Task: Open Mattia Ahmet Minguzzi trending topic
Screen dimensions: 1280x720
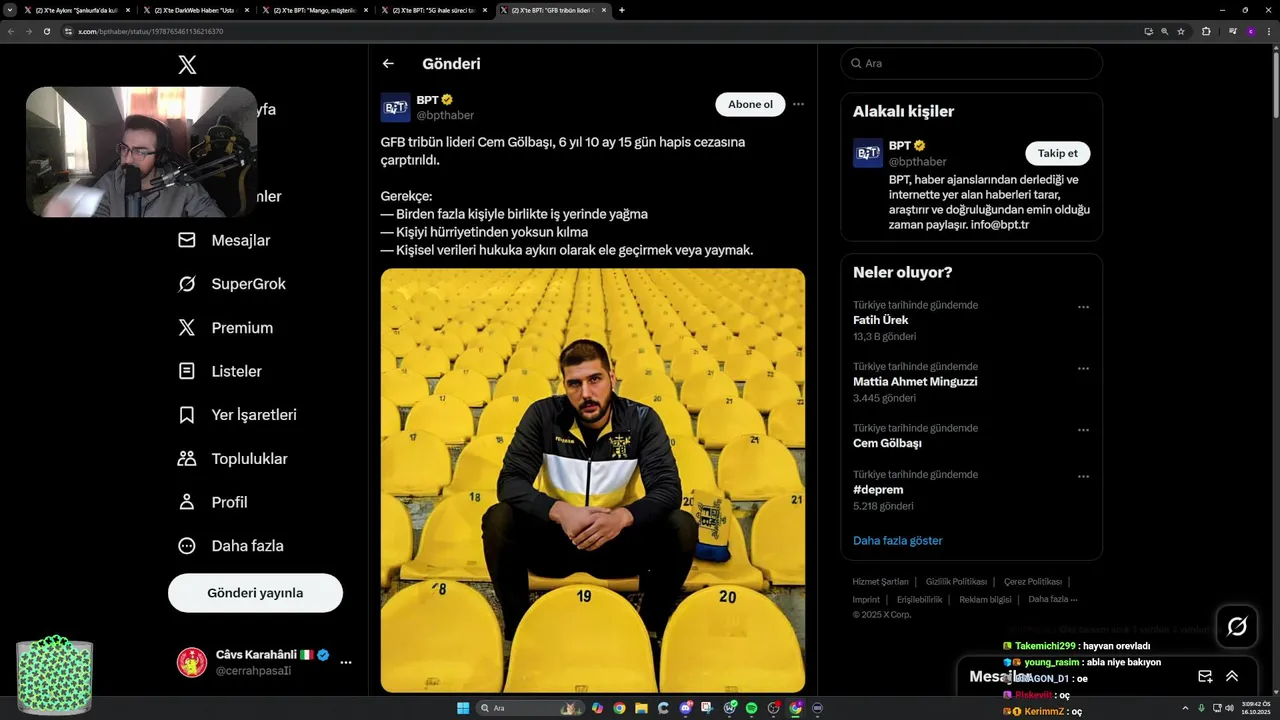Action: (915, 382)
